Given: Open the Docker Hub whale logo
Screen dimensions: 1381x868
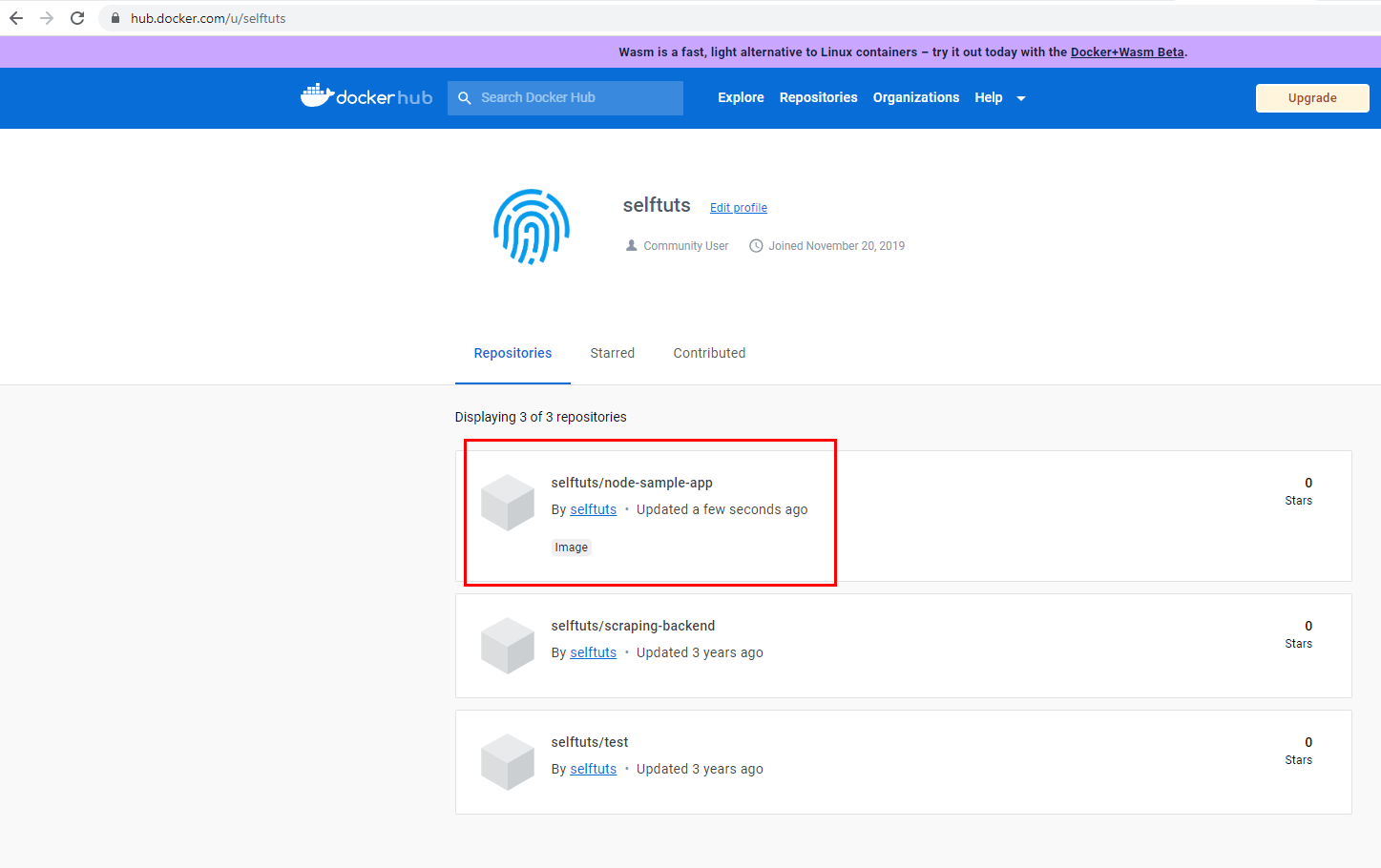Looking at the screenshot, I should [x=366, y=96].
